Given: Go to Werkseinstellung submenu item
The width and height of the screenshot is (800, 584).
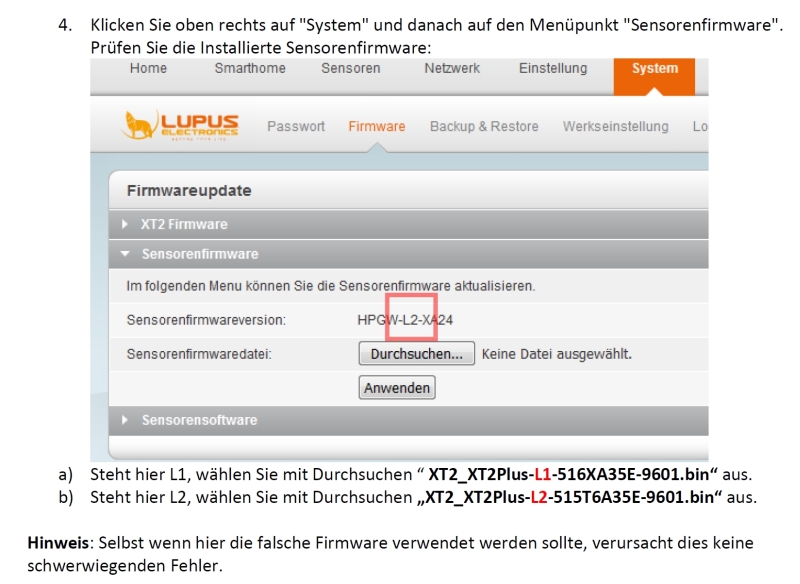Looking at the screenshot, I should pos(615,127).
